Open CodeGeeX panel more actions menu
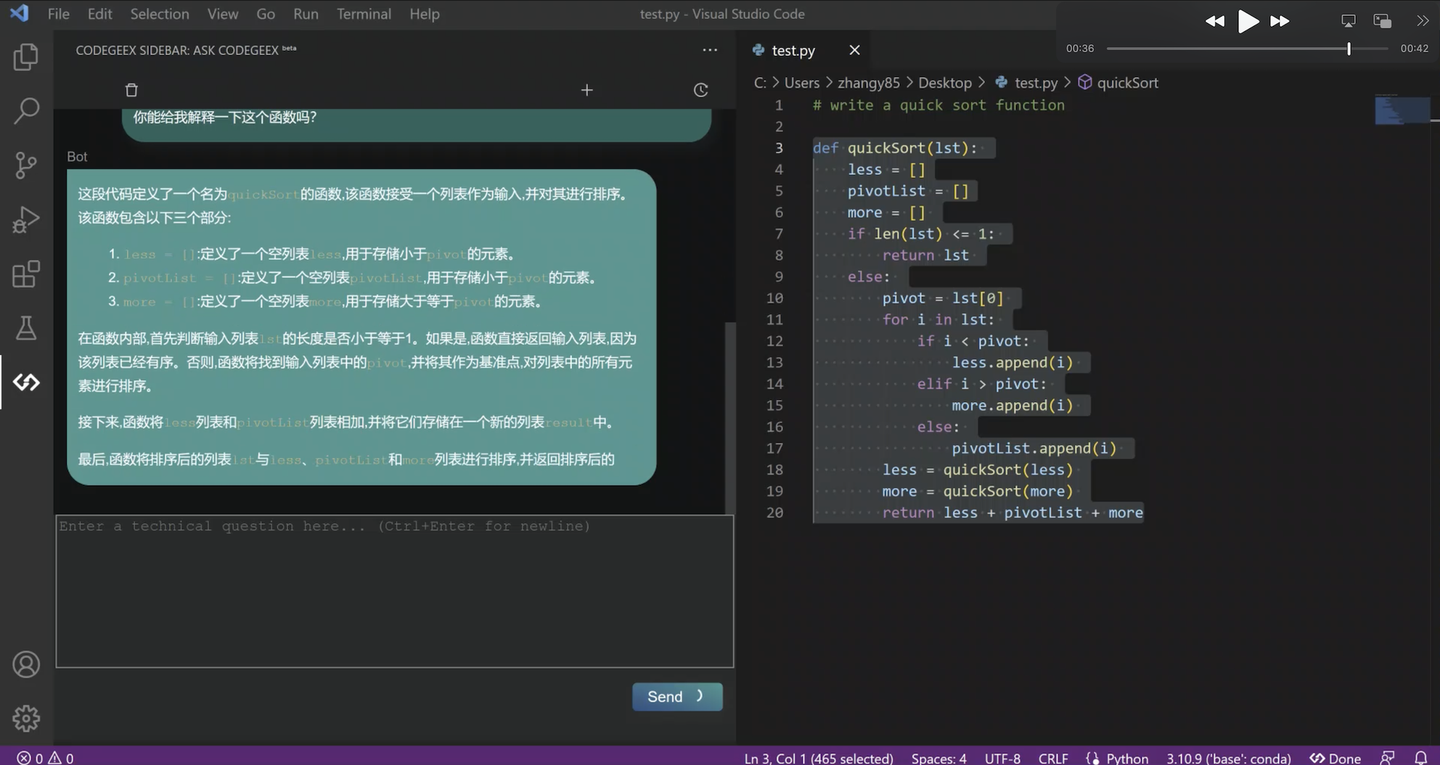This screenshot has height=765, width=1440. tap(709, 49)
